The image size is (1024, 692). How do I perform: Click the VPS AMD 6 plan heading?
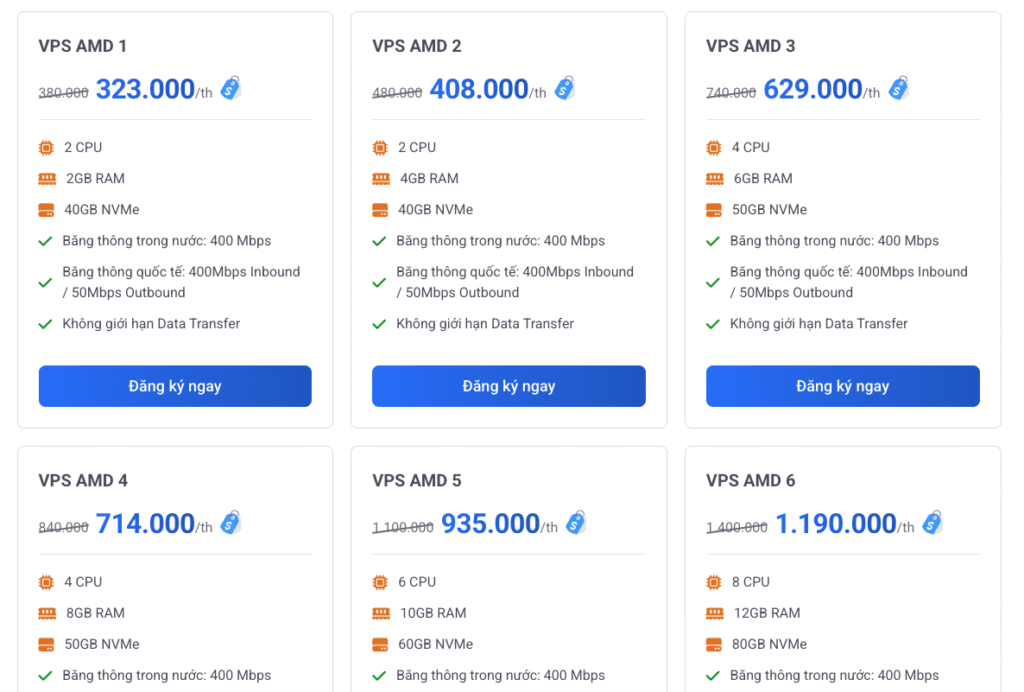point(750,480)
